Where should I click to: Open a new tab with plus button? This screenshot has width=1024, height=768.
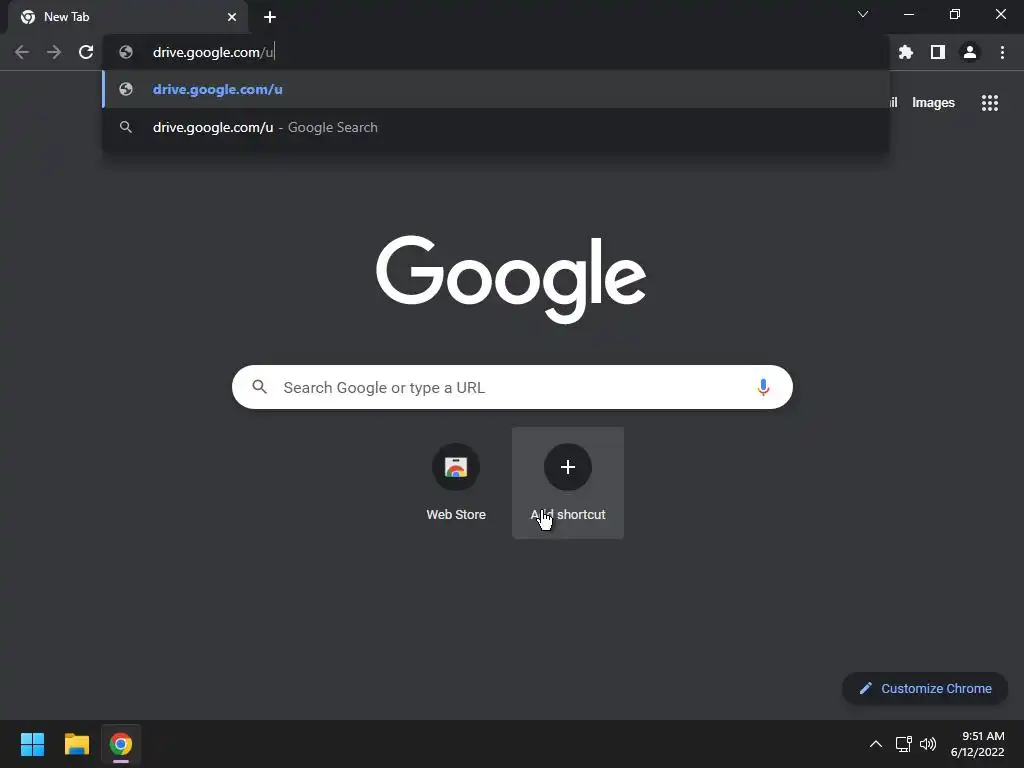pyautogui.click(x=270, y=17)
